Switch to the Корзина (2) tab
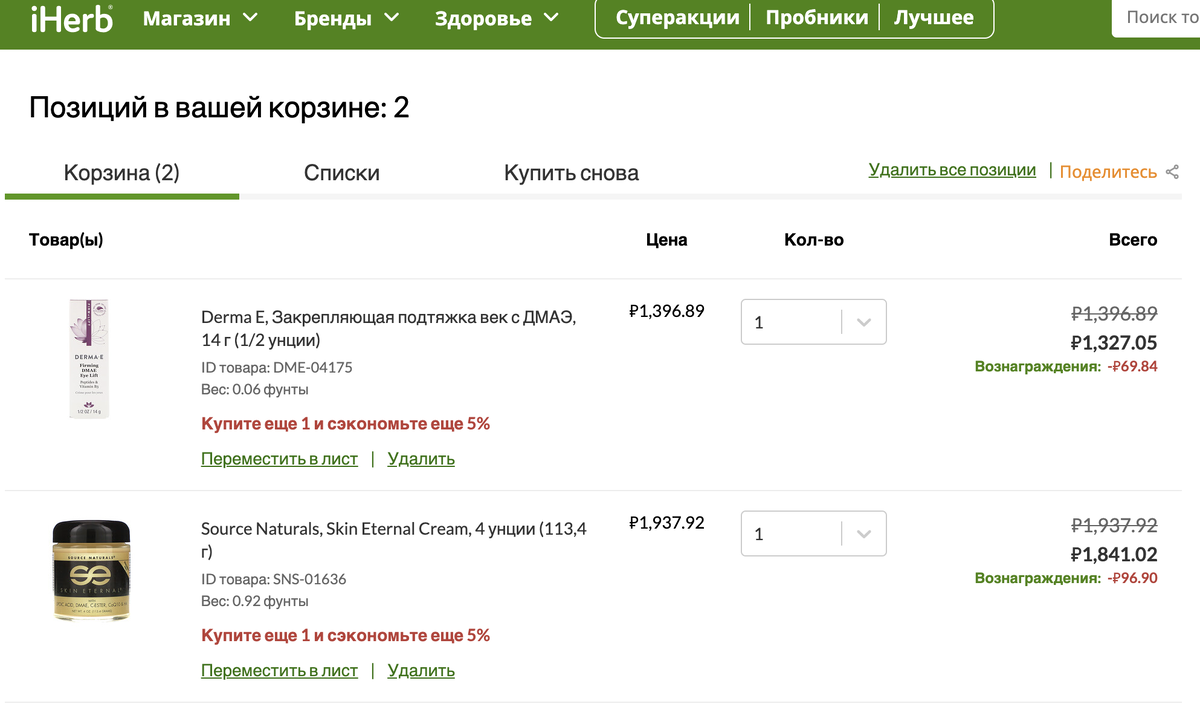The height and width of the screenshot is (721, 1200). click(x=122, y=173)
